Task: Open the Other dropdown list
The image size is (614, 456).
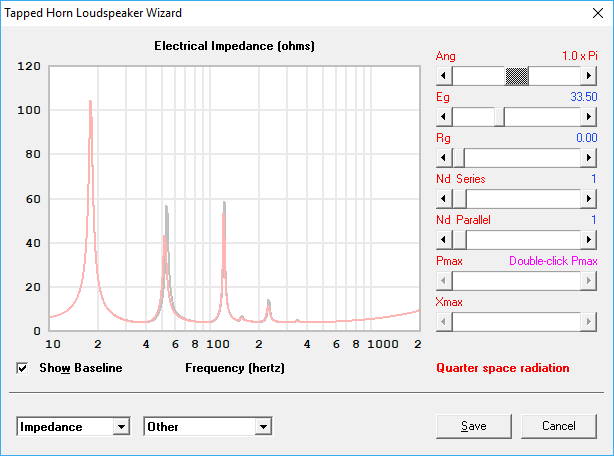Action: tap(263, 427)
